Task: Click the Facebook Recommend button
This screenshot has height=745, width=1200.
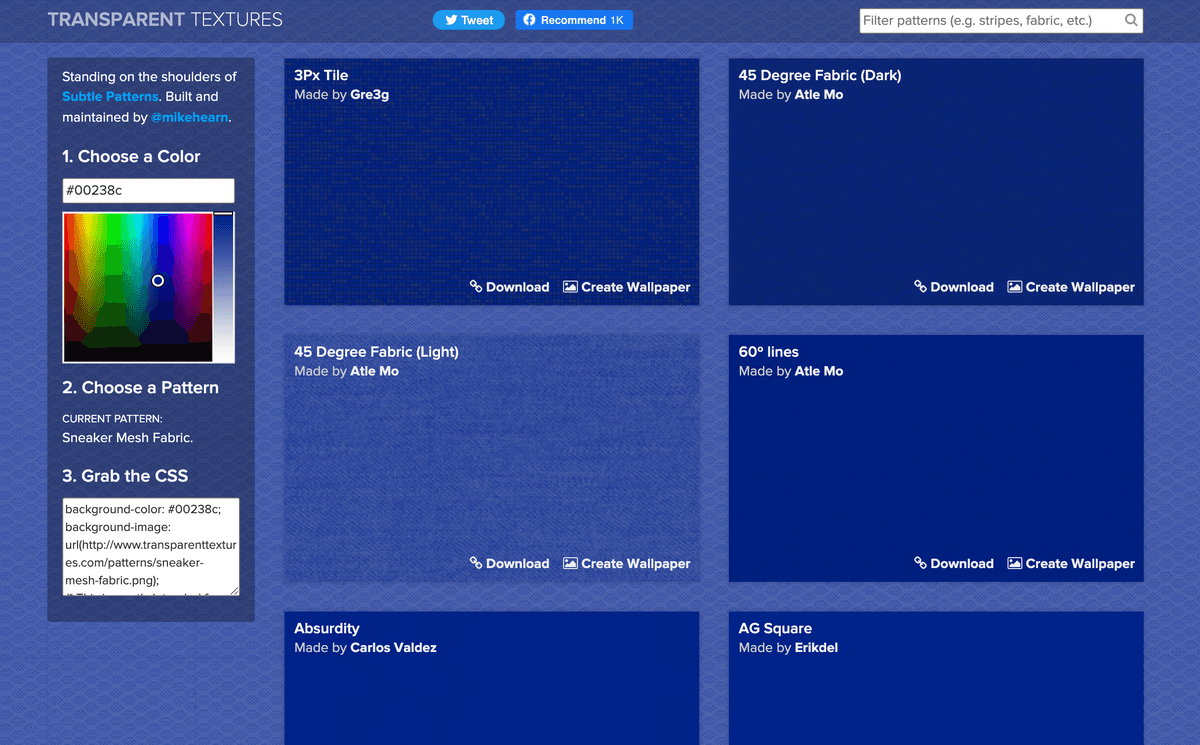Action: tap(574, 20)
